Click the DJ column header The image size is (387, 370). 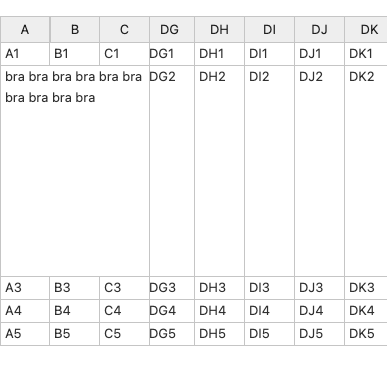pos(320,30)
